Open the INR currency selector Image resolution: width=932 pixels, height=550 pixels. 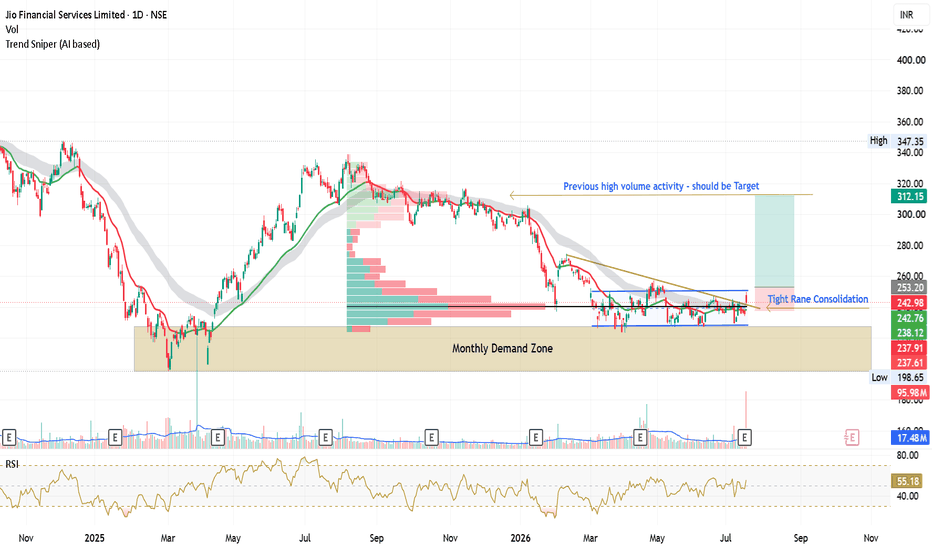tap(906, 15)
